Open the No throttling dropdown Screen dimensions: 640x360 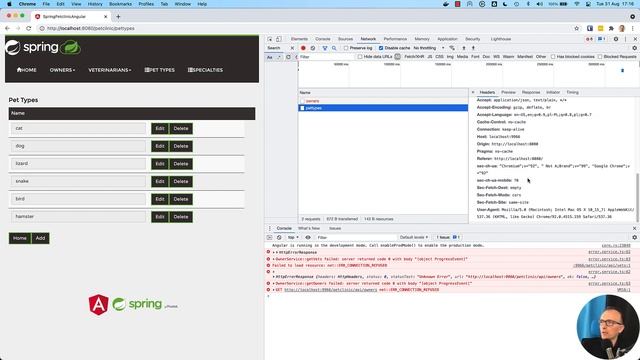[429, 48]
